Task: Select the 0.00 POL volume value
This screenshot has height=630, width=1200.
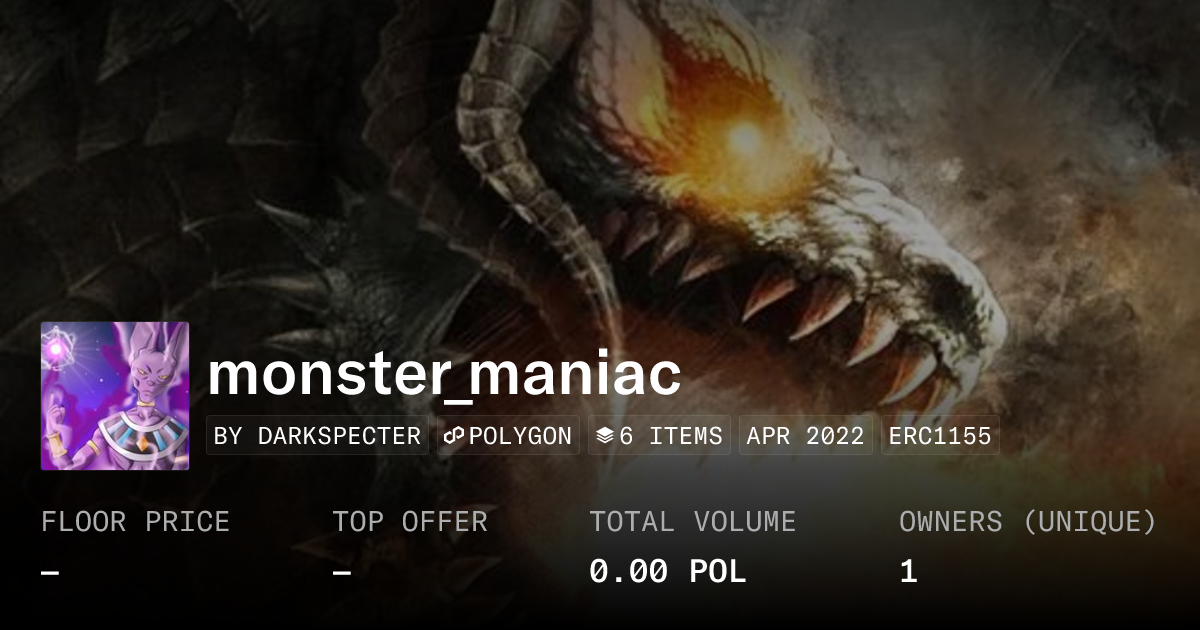Action: 667,572
